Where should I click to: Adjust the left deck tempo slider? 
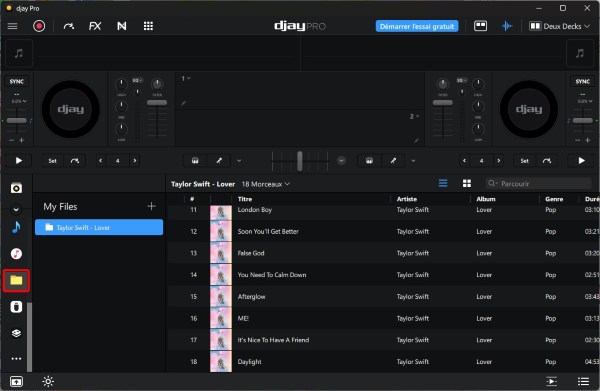point(16,121)
